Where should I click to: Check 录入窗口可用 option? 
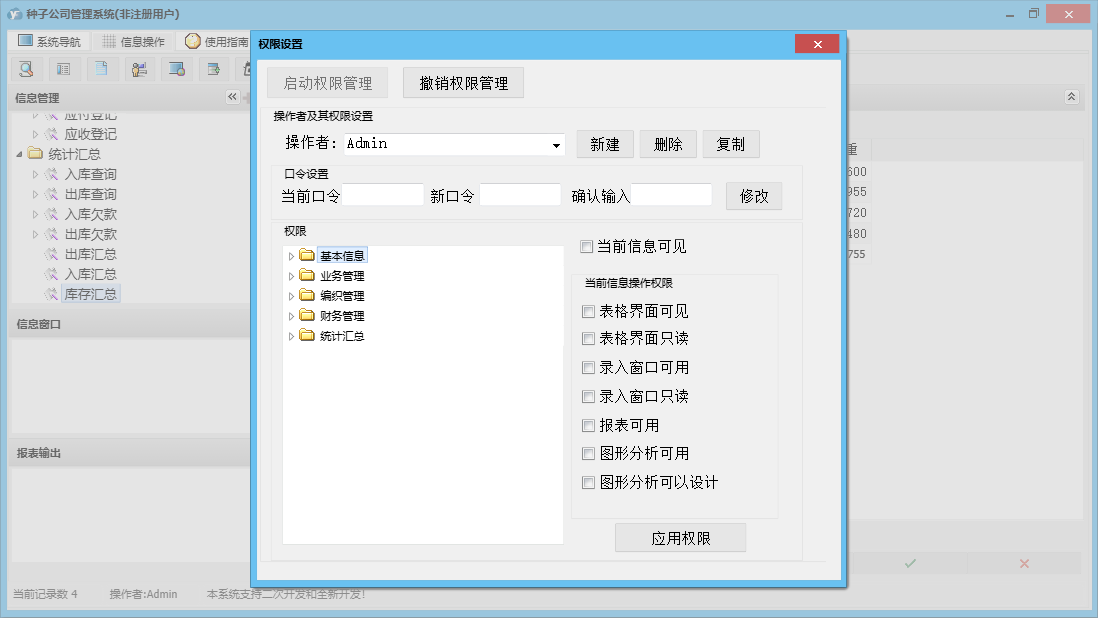coord(588,367)
